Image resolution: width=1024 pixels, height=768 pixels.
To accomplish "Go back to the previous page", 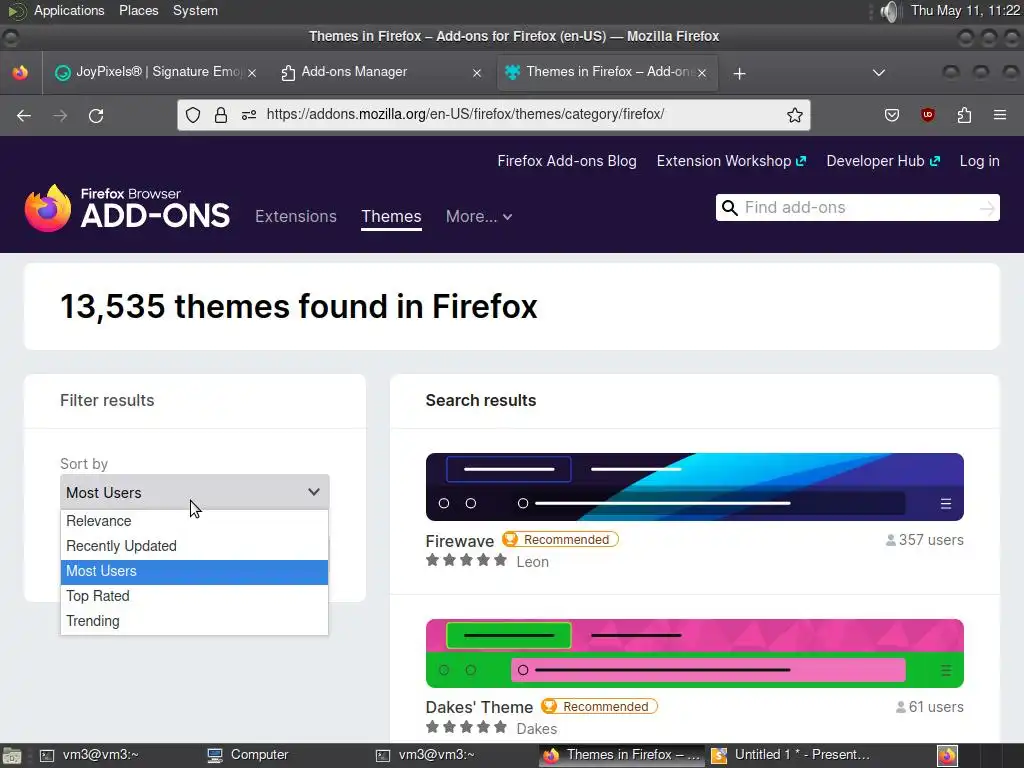I will click(24, 116).
